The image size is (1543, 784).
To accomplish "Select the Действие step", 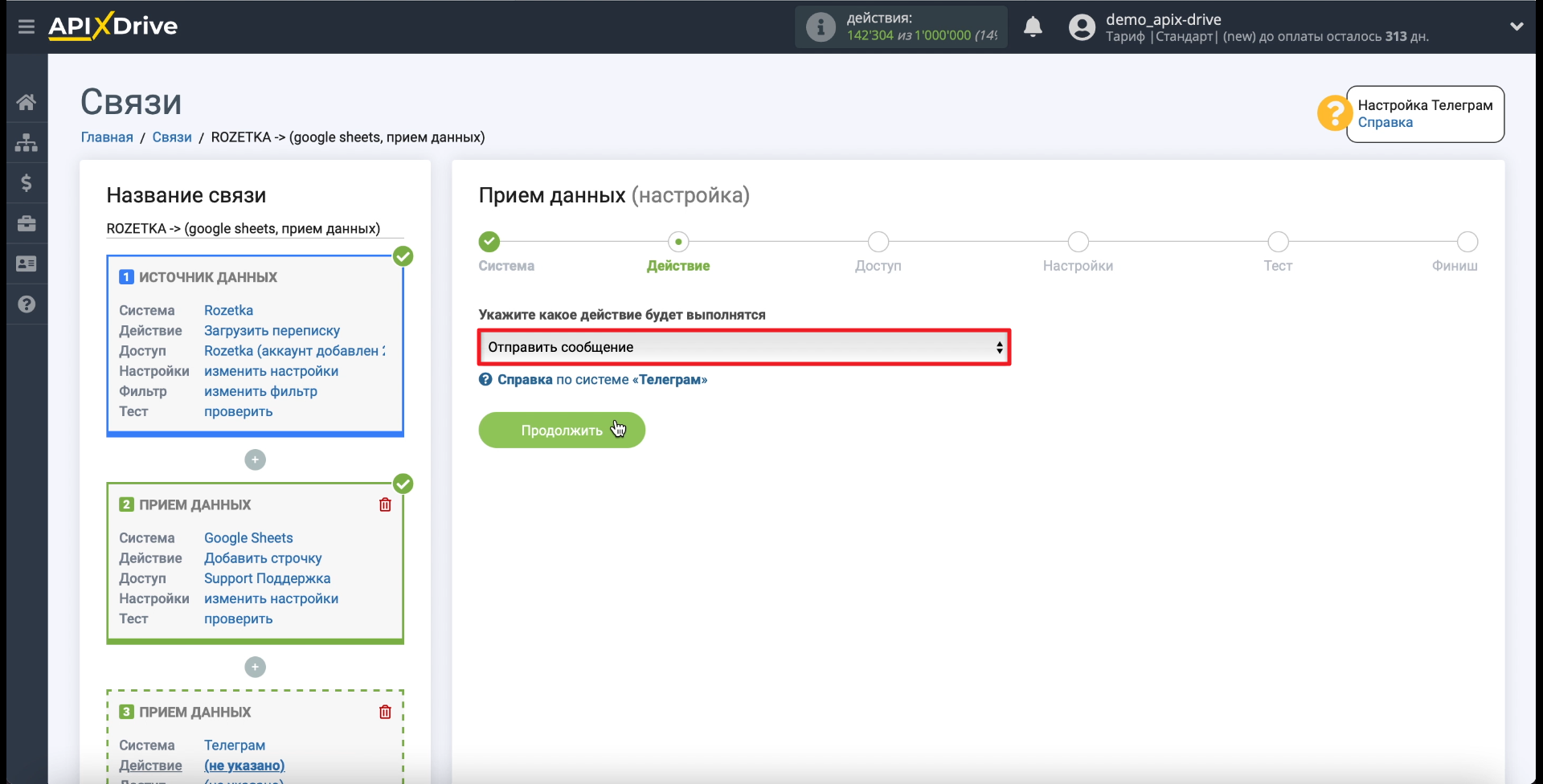I will [678, 242].
